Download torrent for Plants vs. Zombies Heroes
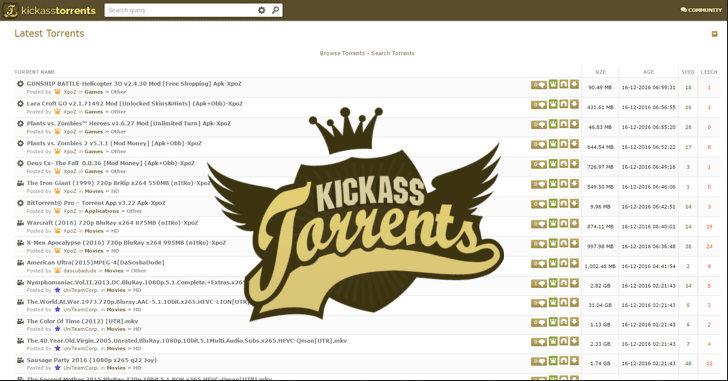This screenshot has width=728, height=381. click(x=574, y=124)
